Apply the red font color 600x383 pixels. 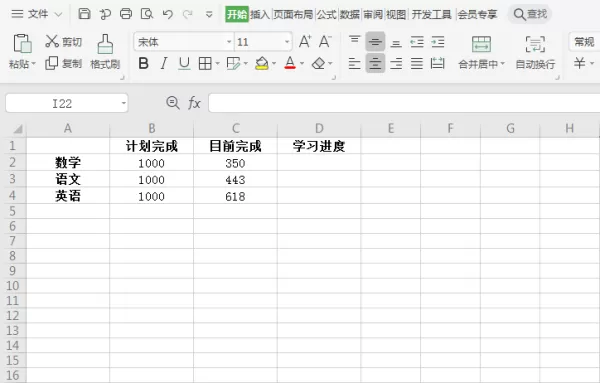click(290, 64)
